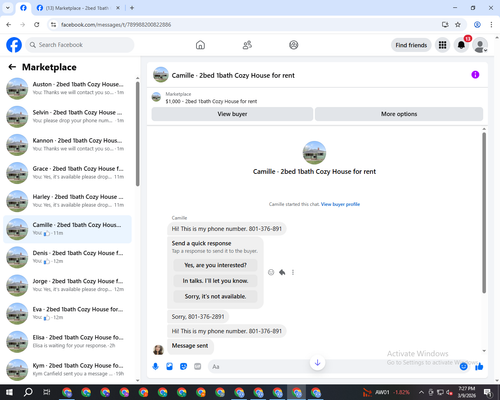This screenshot has width=500, height=400.
Task: Open the View buyer profile link
Action: click(340, 204)
